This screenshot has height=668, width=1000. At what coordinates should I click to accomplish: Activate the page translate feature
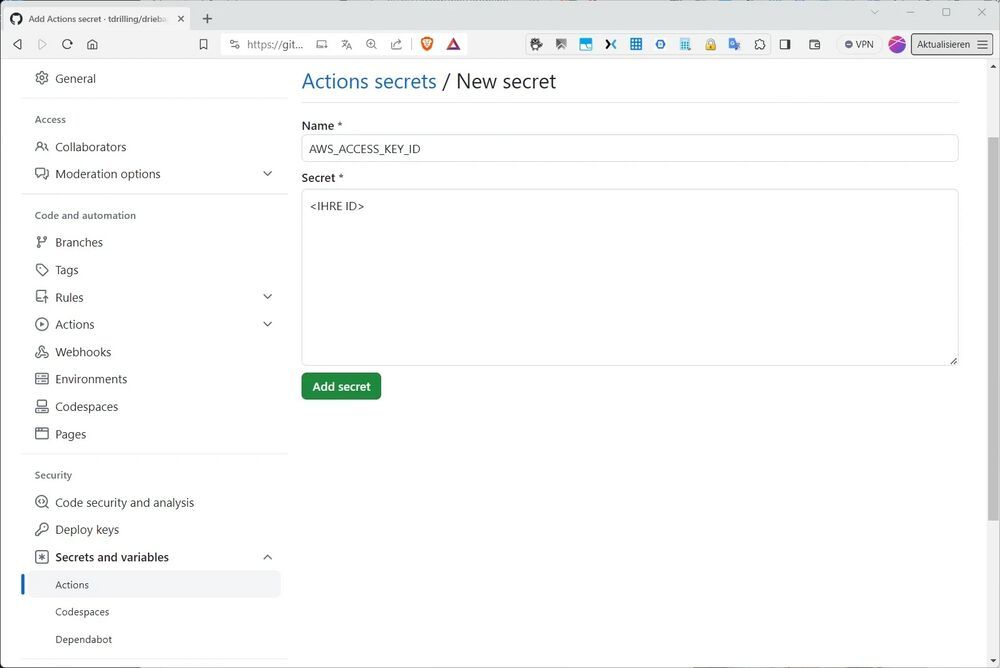coord(346,44)
